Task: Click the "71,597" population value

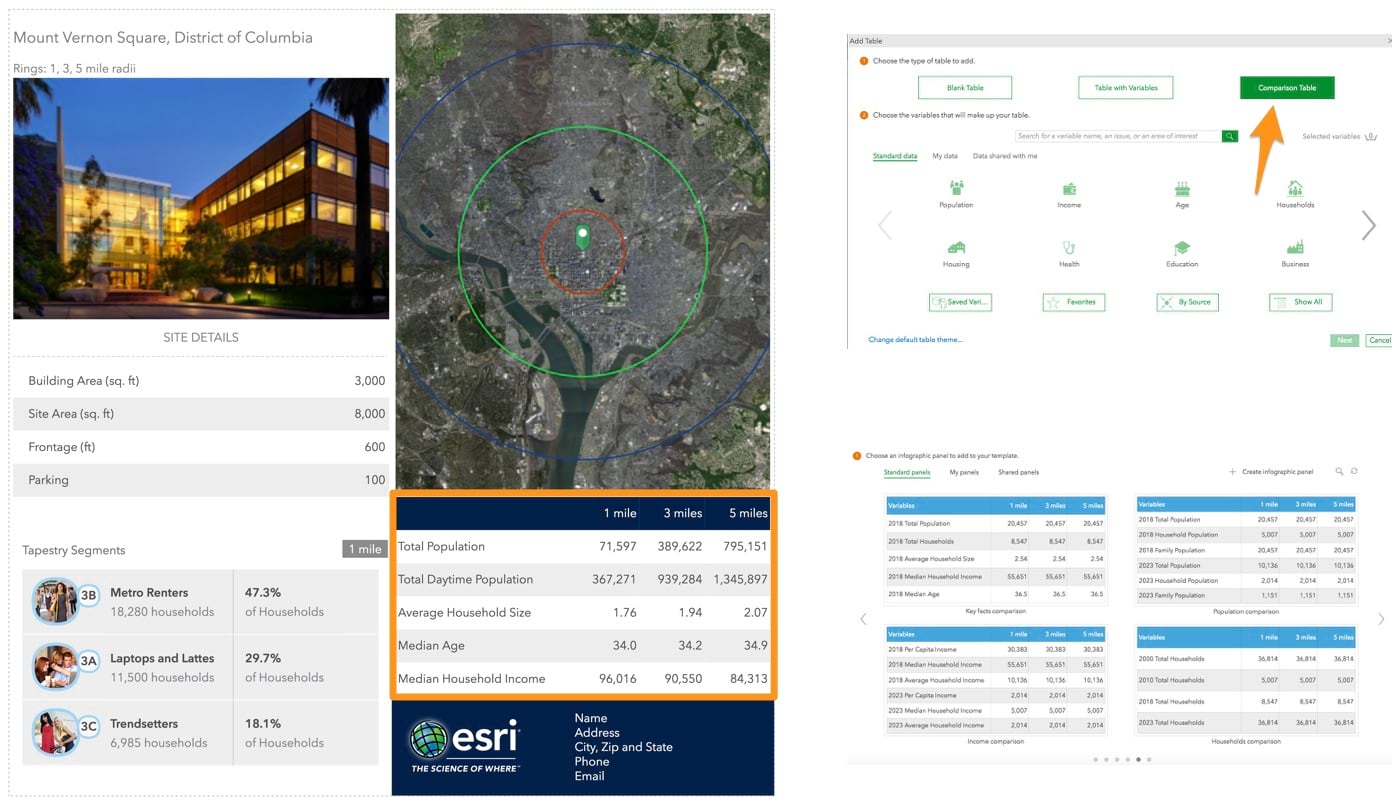Action: coord(616,547)
